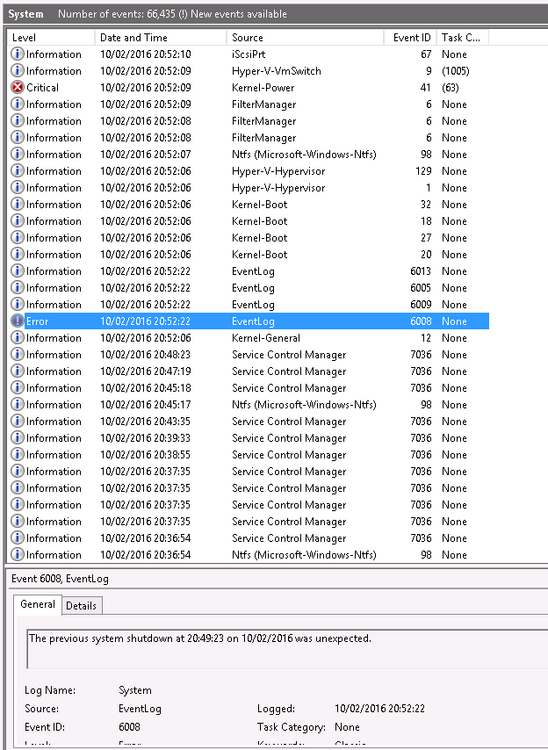Viewport: 548px width, 750px height.
Task: Click the info icon for Kernel-Boot event 32
Action: point(17,204)
